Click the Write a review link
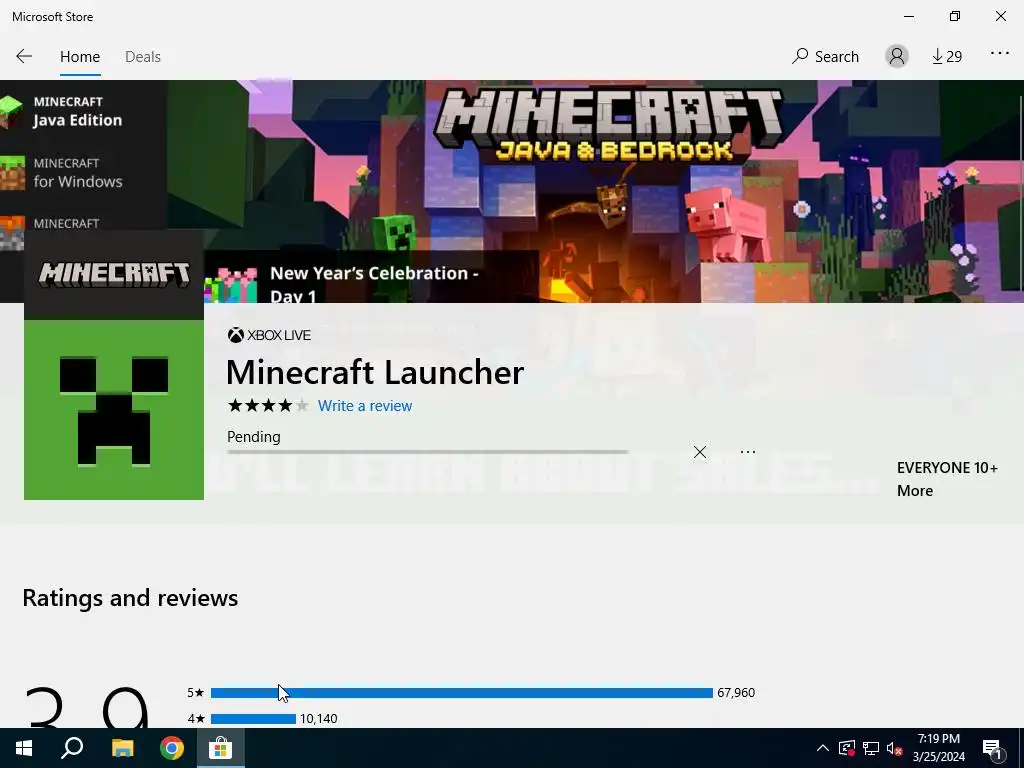The image size is (1024, 768). point(364,406)
